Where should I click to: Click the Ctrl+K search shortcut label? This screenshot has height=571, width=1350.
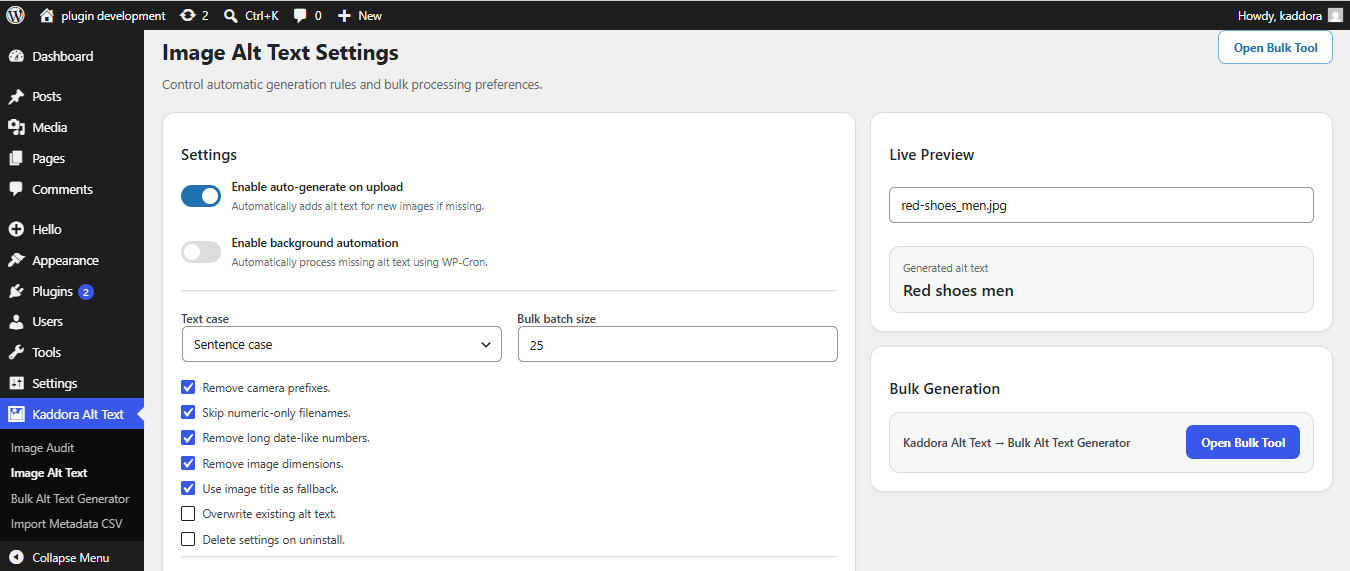click(262, 16)
